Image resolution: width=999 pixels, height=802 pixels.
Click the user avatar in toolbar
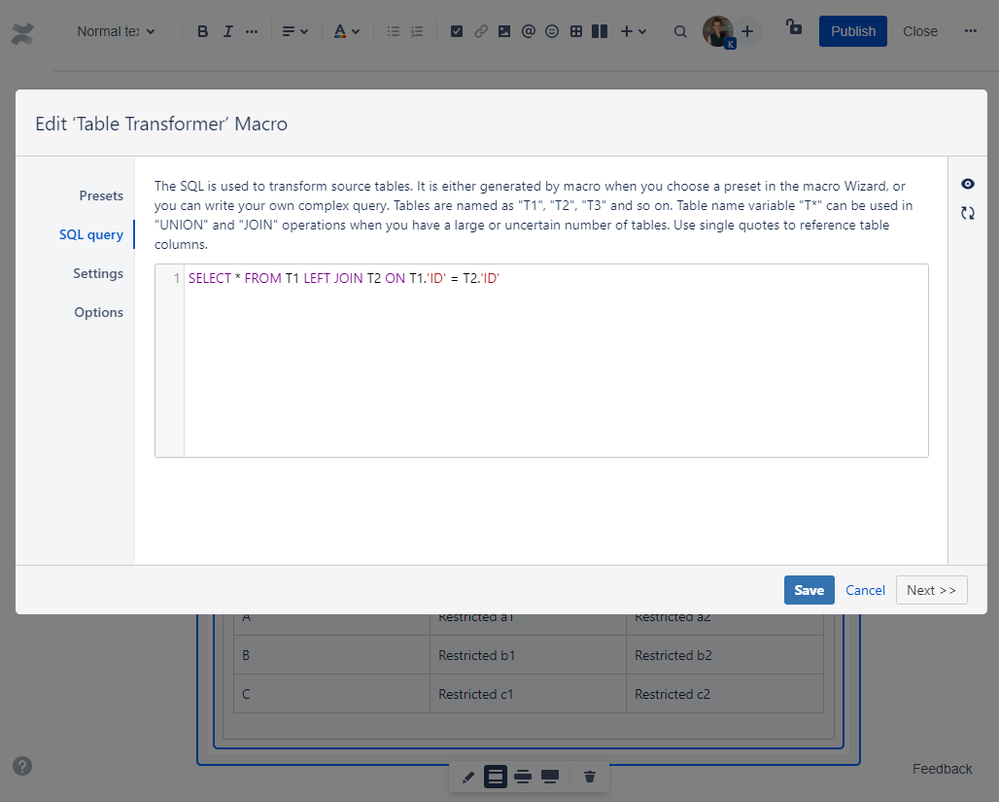point(718,31)
